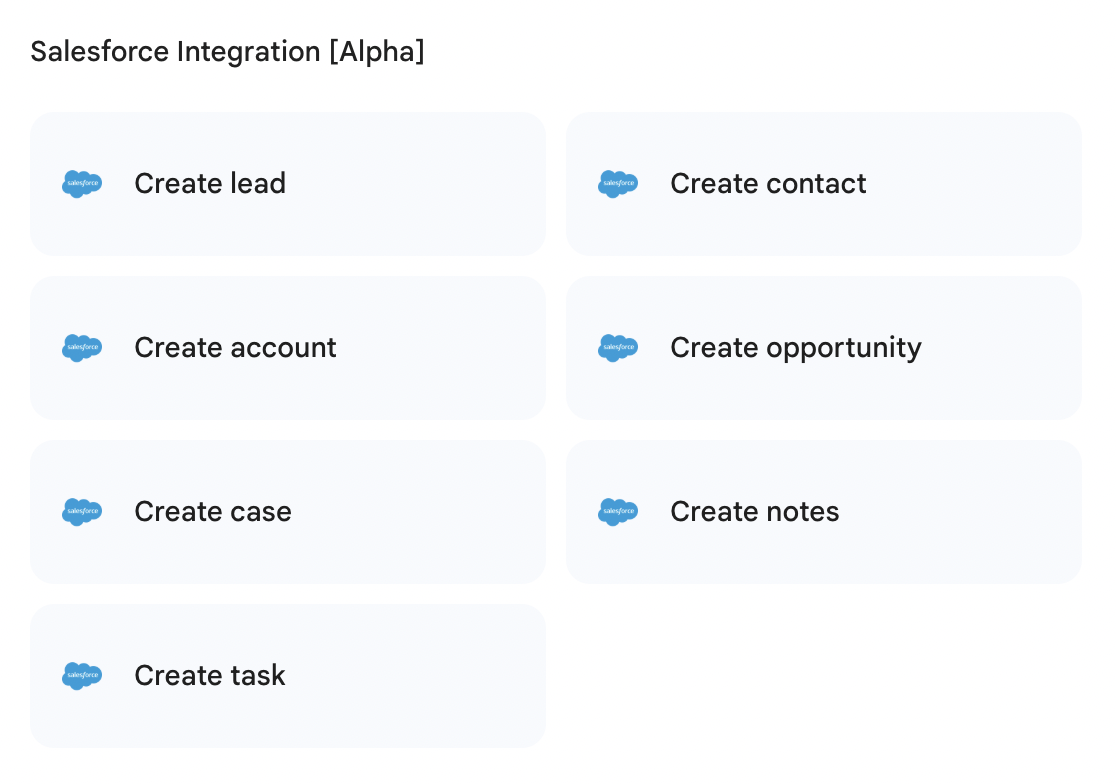This screenshot has width=1116, height=784.
Task: Choose the Create lead action
Action: click(210, 184)
